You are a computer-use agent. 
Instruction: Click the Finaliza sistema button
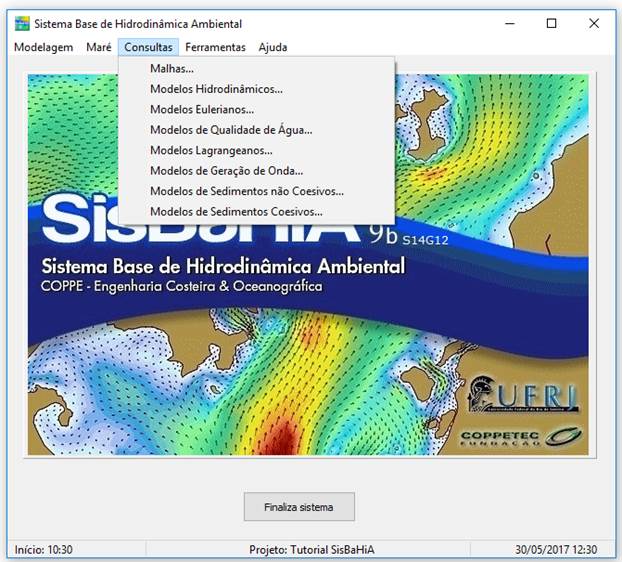pyautogui.click(x=299, y=507)
